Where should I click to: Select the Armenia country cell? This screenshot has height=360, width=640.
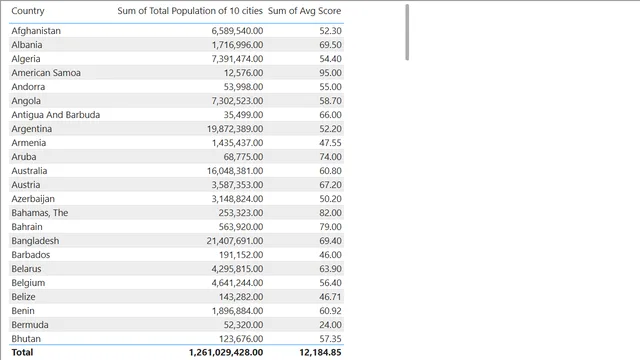pos(29,143)
